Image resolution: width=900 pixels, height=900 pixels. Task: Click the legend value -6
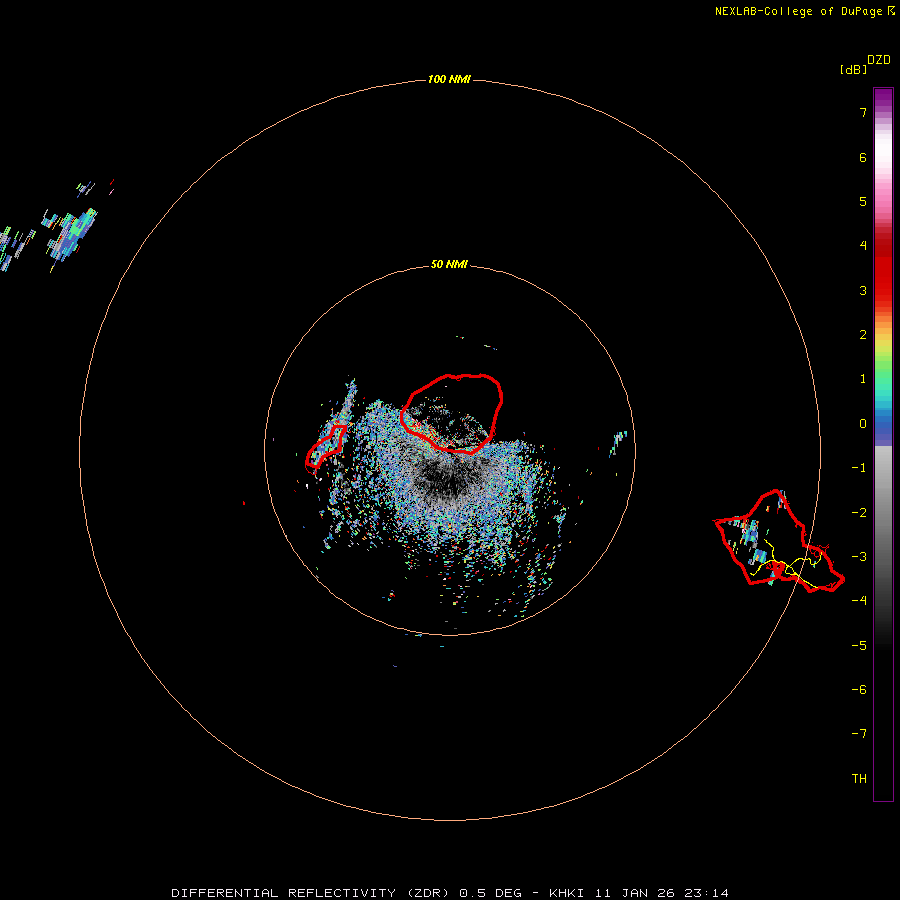859,689
